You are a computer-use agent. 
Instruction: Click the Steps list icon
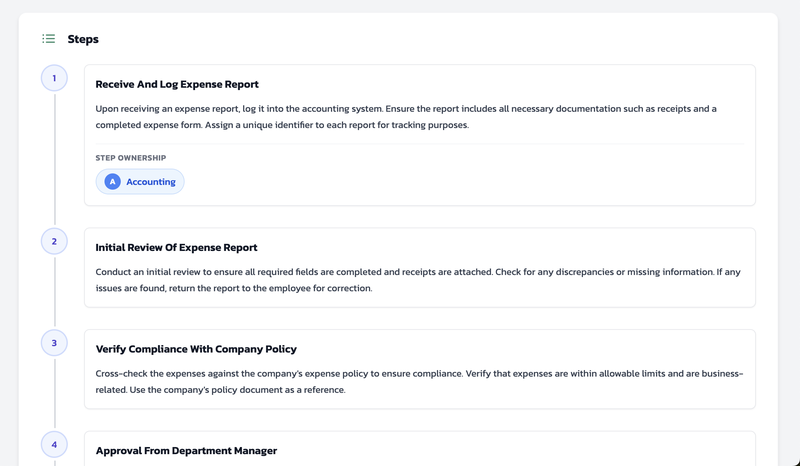pyautogui.click(x=48, y=39)
